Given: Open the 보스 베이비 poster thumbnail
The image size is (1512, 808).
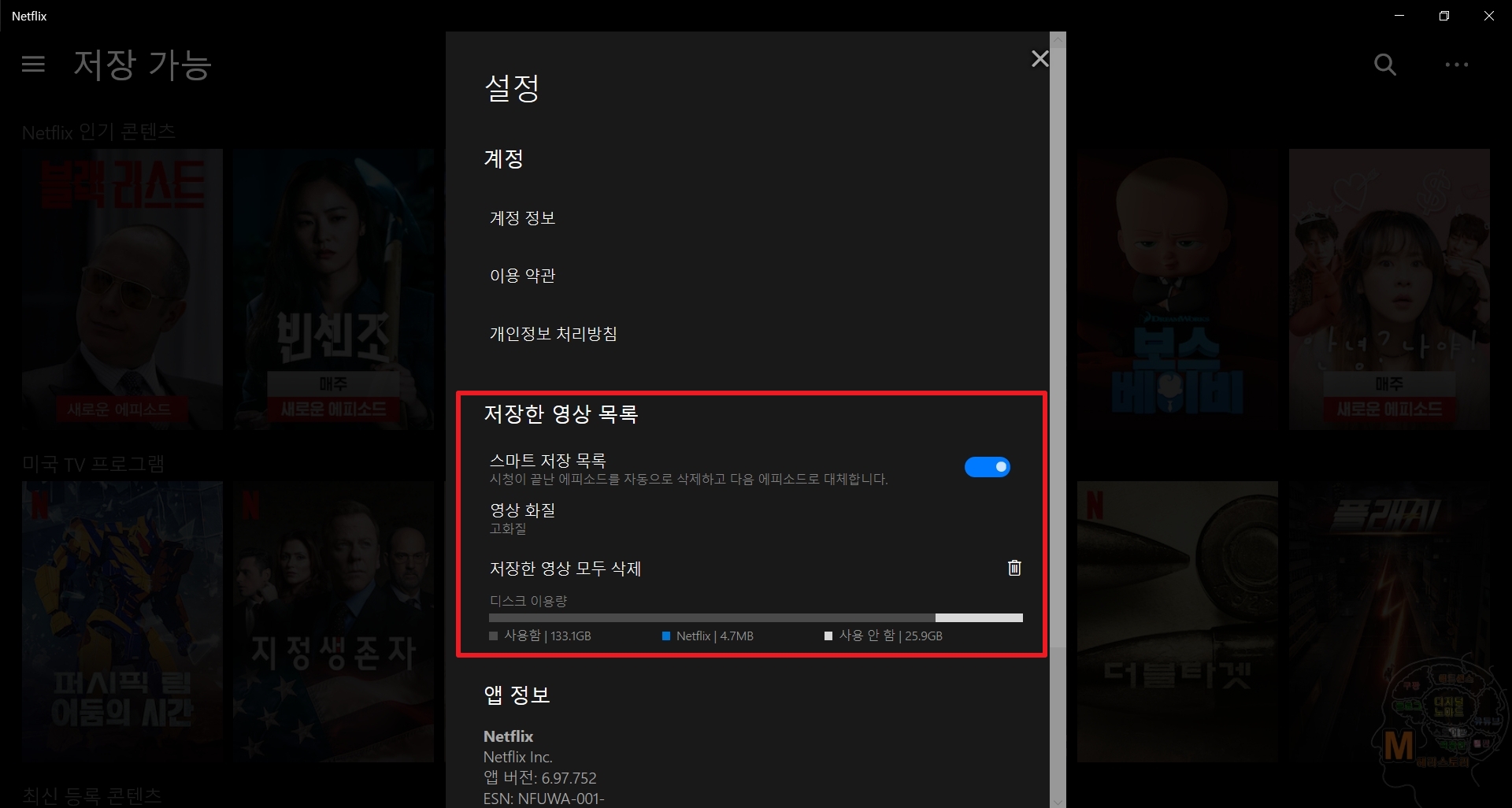Looking at the screenshot, I should click(x=1177, y=290).
